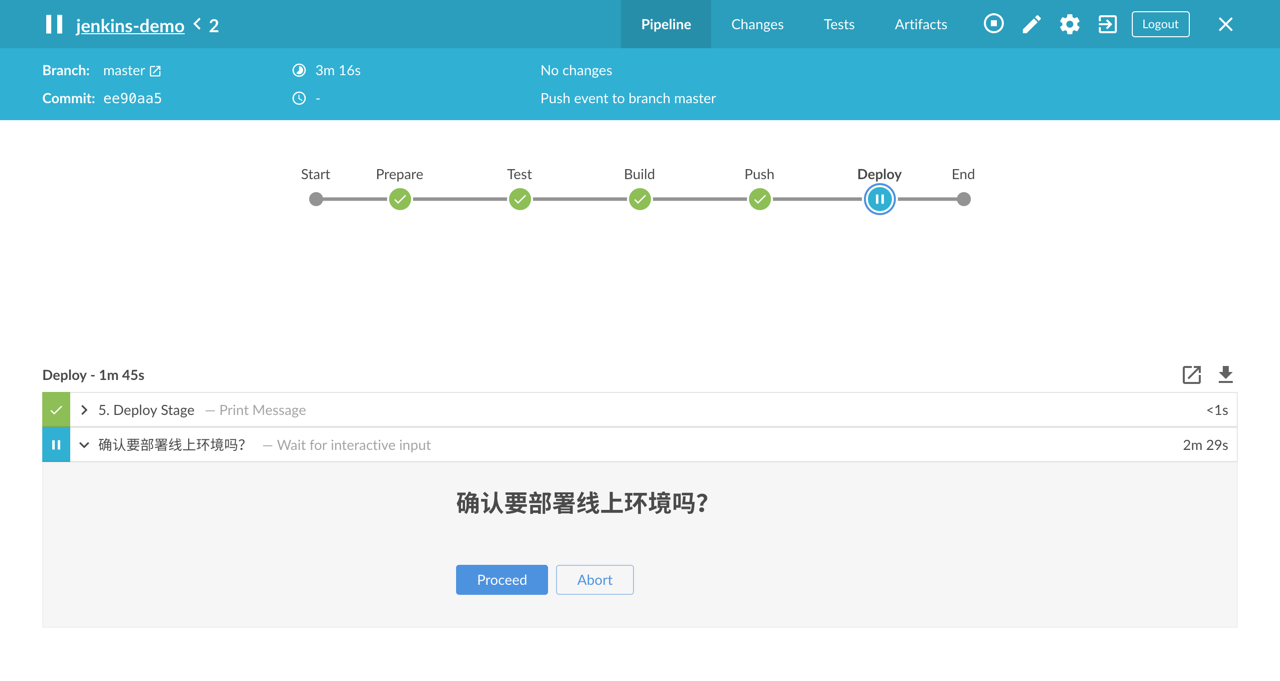
Task: Download the Deploy stage log
Action: [x=1225, y=375]
